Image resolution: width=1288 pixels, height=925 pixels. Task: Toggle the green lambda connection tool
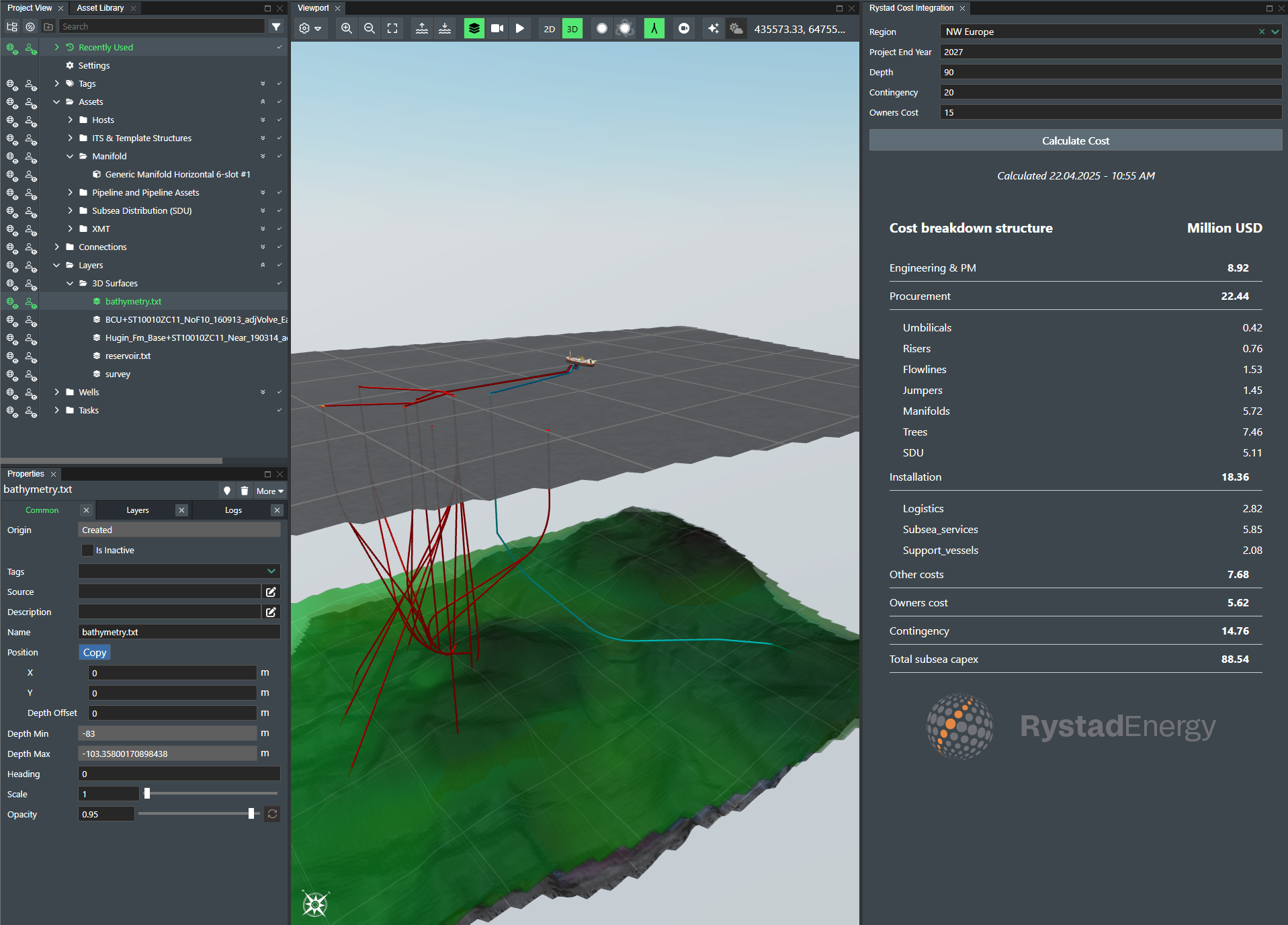[x=654, y=28]
